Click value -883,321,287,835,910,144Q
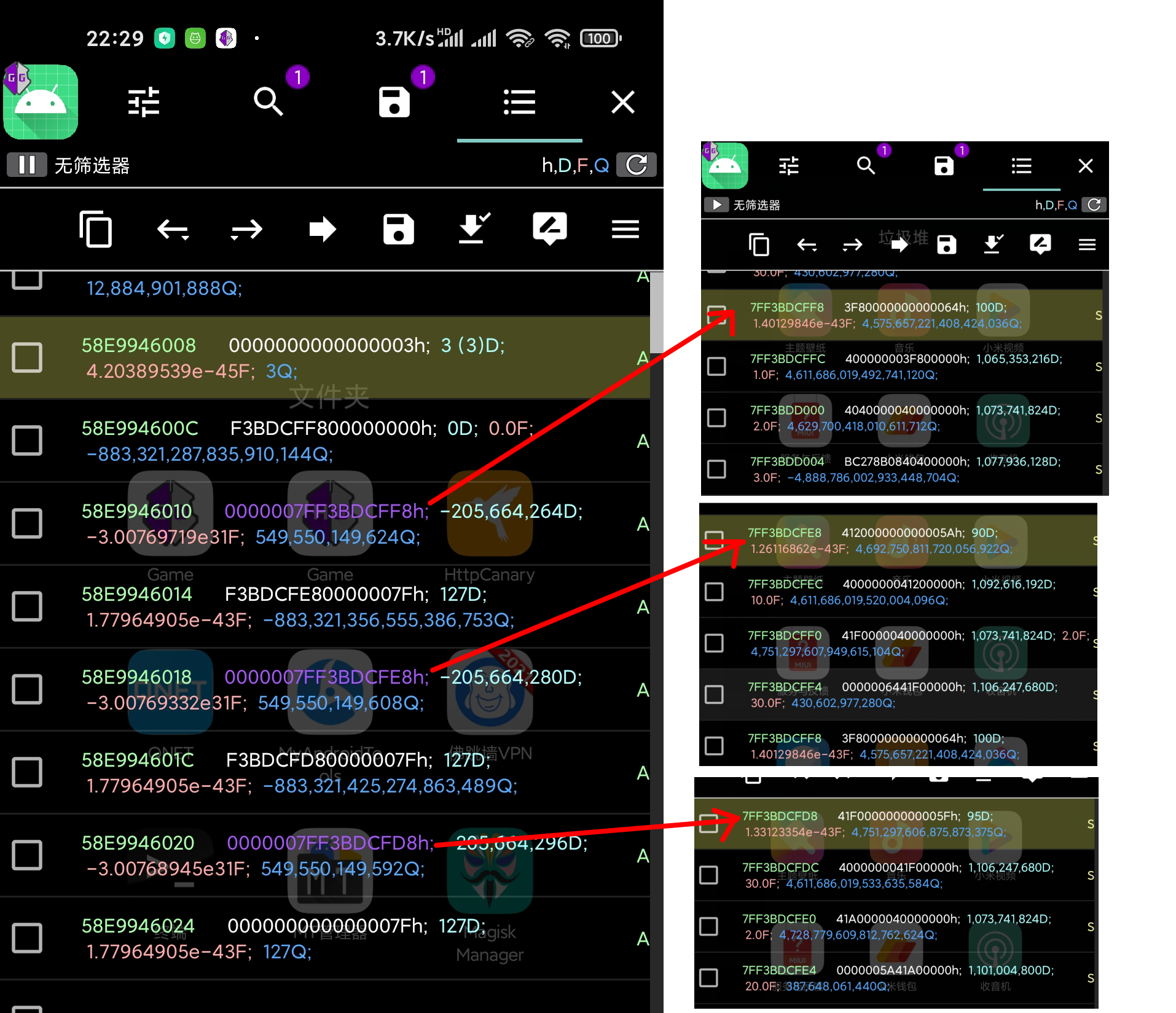1176x1013 pixels. pyautogui.click(x=210, y=454)
